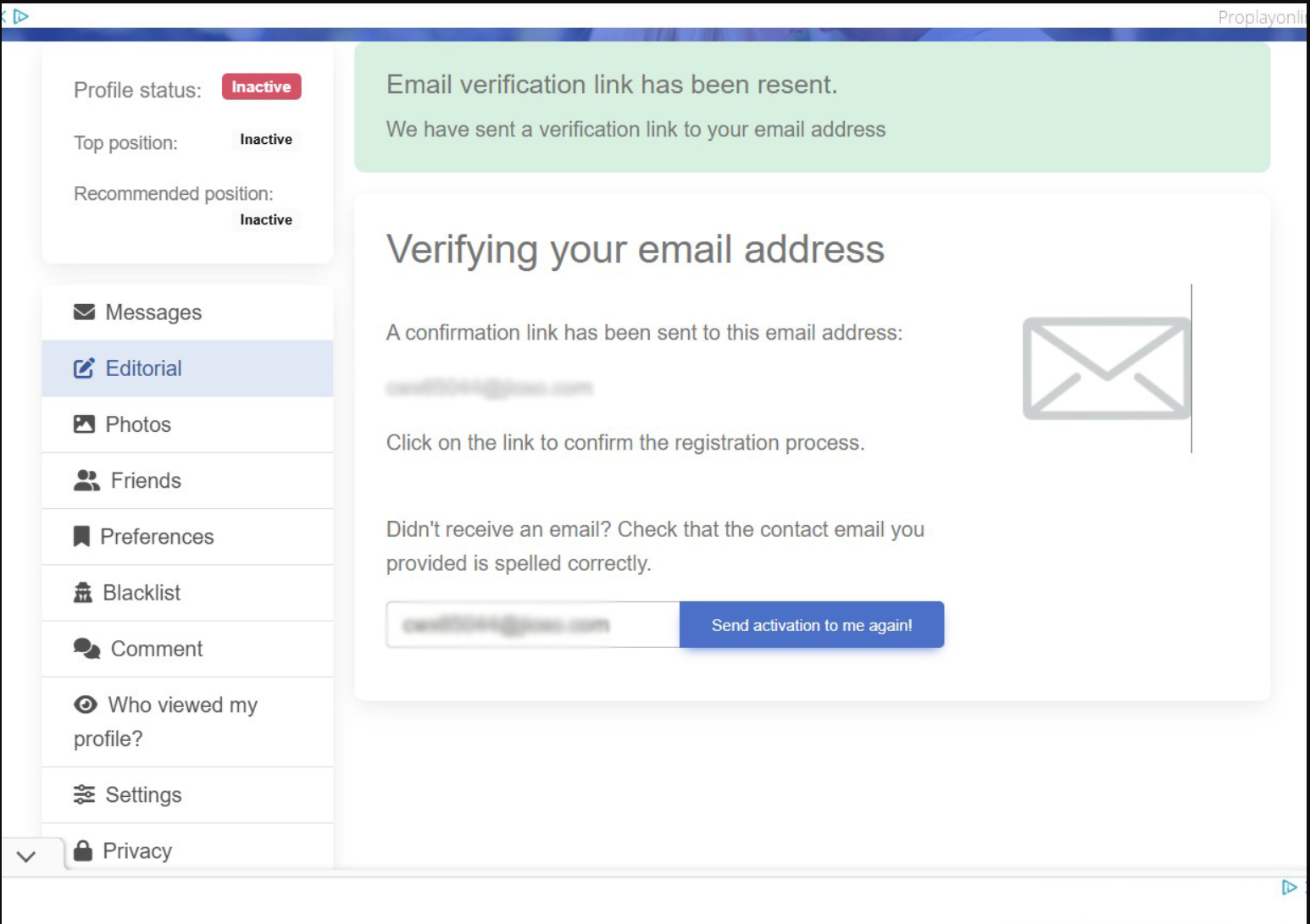The height and width of the screenshot is (924, 1310).
Task: Select Who viewed my profile entry
Action: coord(187,722)
